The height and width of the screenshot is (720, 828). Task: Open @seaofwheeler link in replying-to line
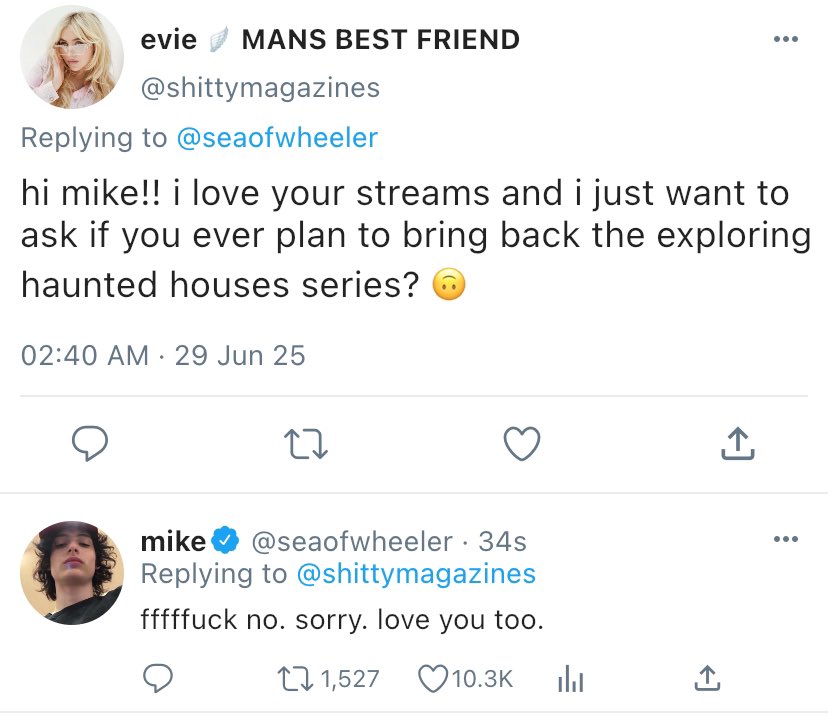277,137
